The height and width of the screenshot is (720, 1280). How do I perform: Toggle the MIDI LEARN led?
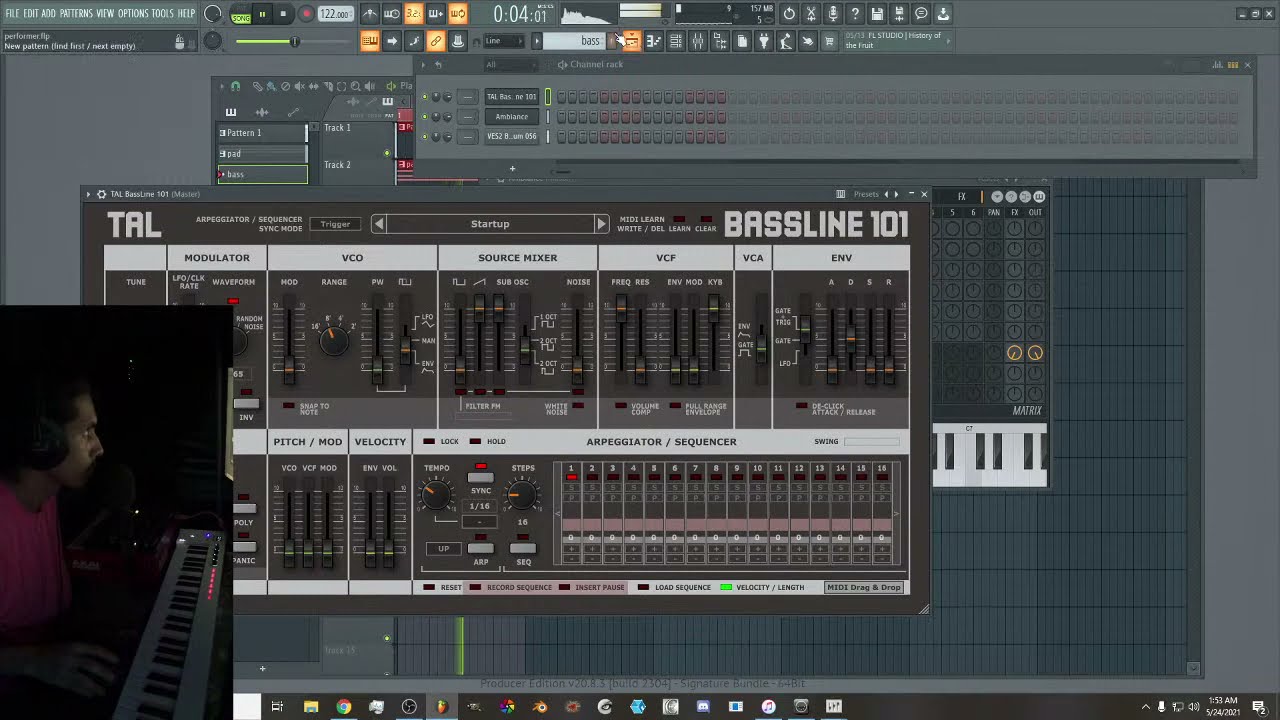(x=680, y=219)
